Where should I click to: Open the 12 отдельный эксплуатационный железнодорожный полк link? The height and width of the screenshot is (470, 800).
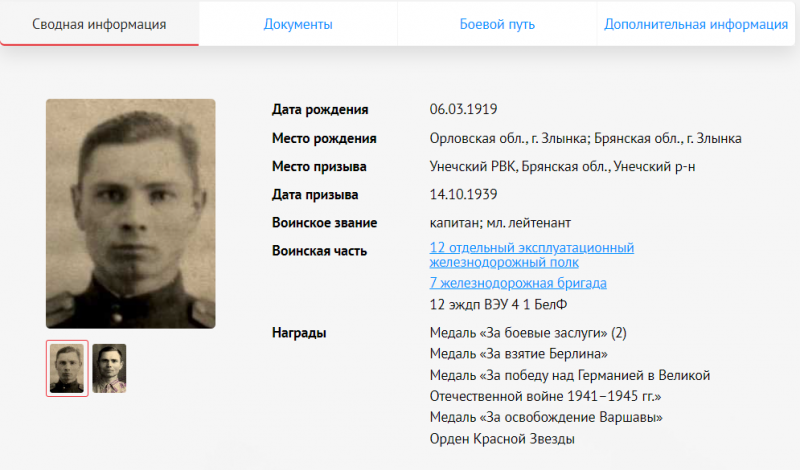tap(532, 255)
